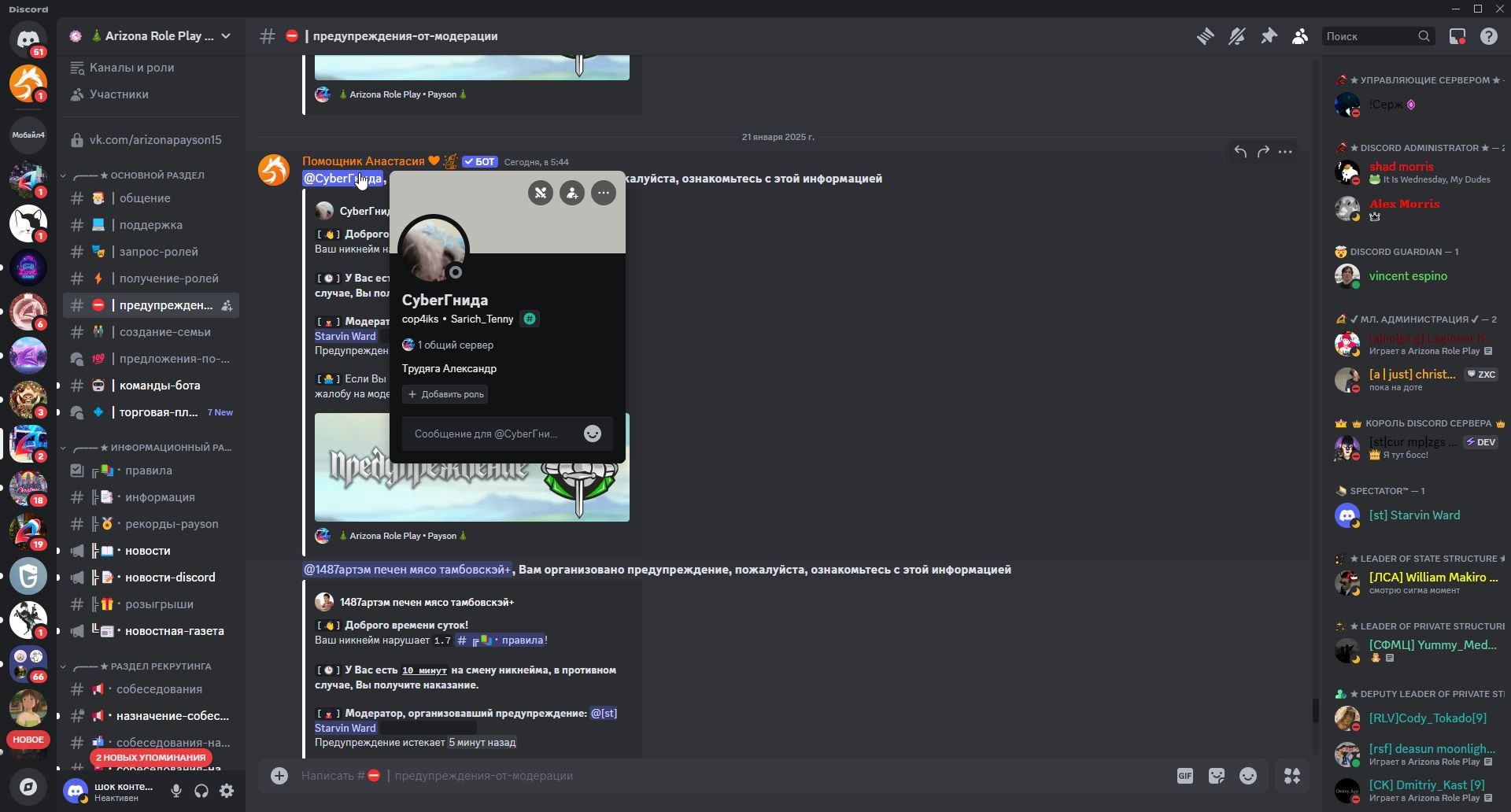The image size is (1511, 812).
Task: Open розыгрыши channel
Action: pos(150,604)
